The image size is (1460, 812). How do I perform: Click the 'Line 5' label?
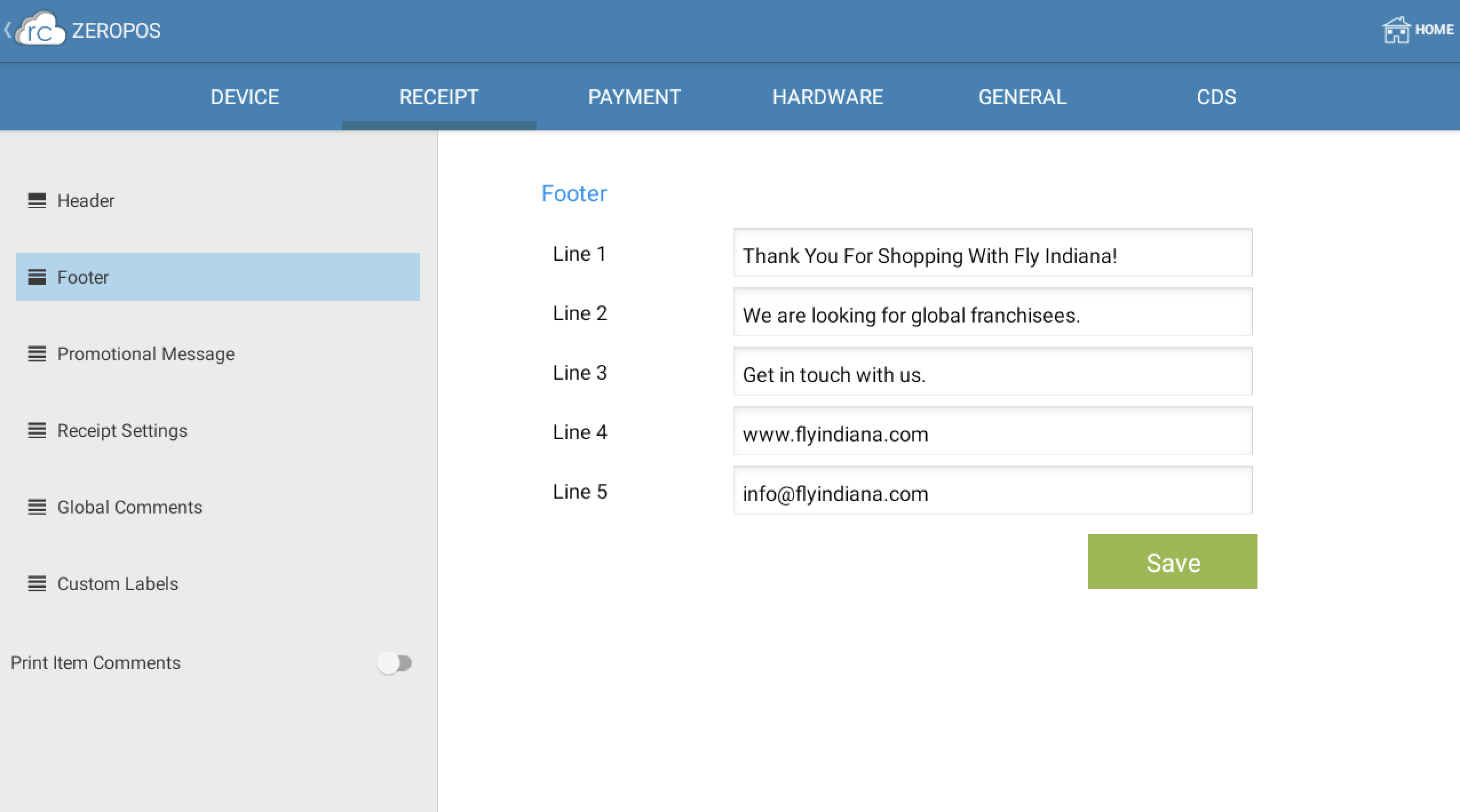580,492
